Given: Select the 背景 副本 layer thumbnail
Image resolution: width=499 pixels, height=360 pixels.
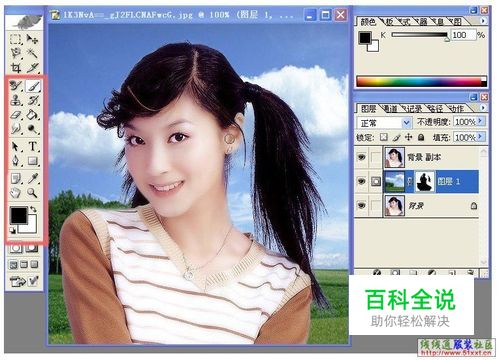Looking at the screenshot, I should [x=394, y=157].
